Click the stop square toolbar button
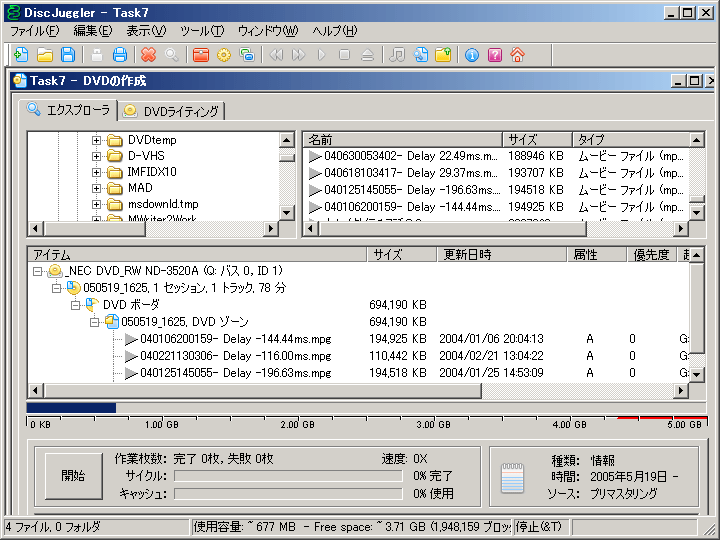 [x=344, y=55]
